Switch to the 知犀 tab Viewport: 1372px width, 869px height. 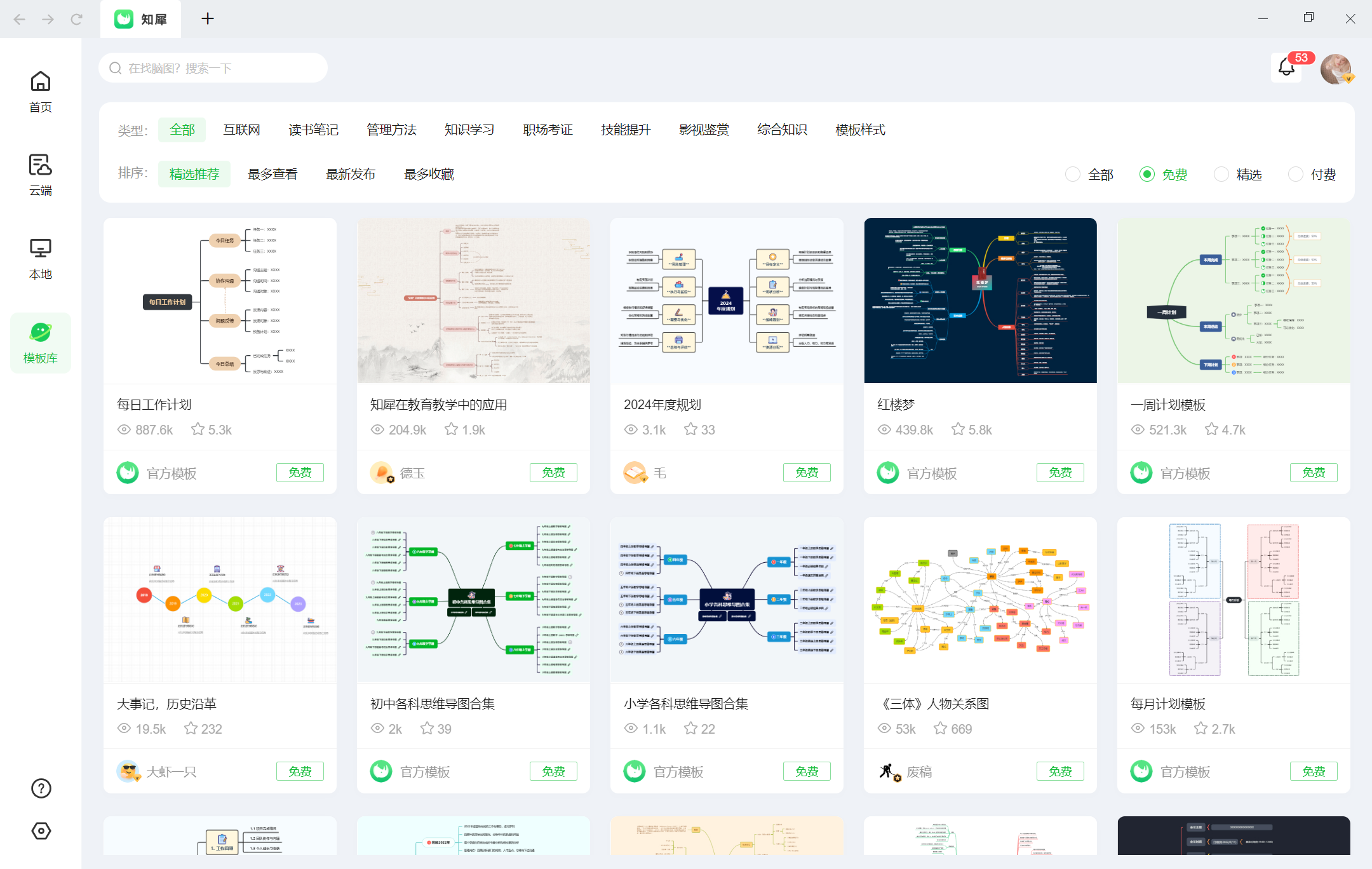click(141, 19)
